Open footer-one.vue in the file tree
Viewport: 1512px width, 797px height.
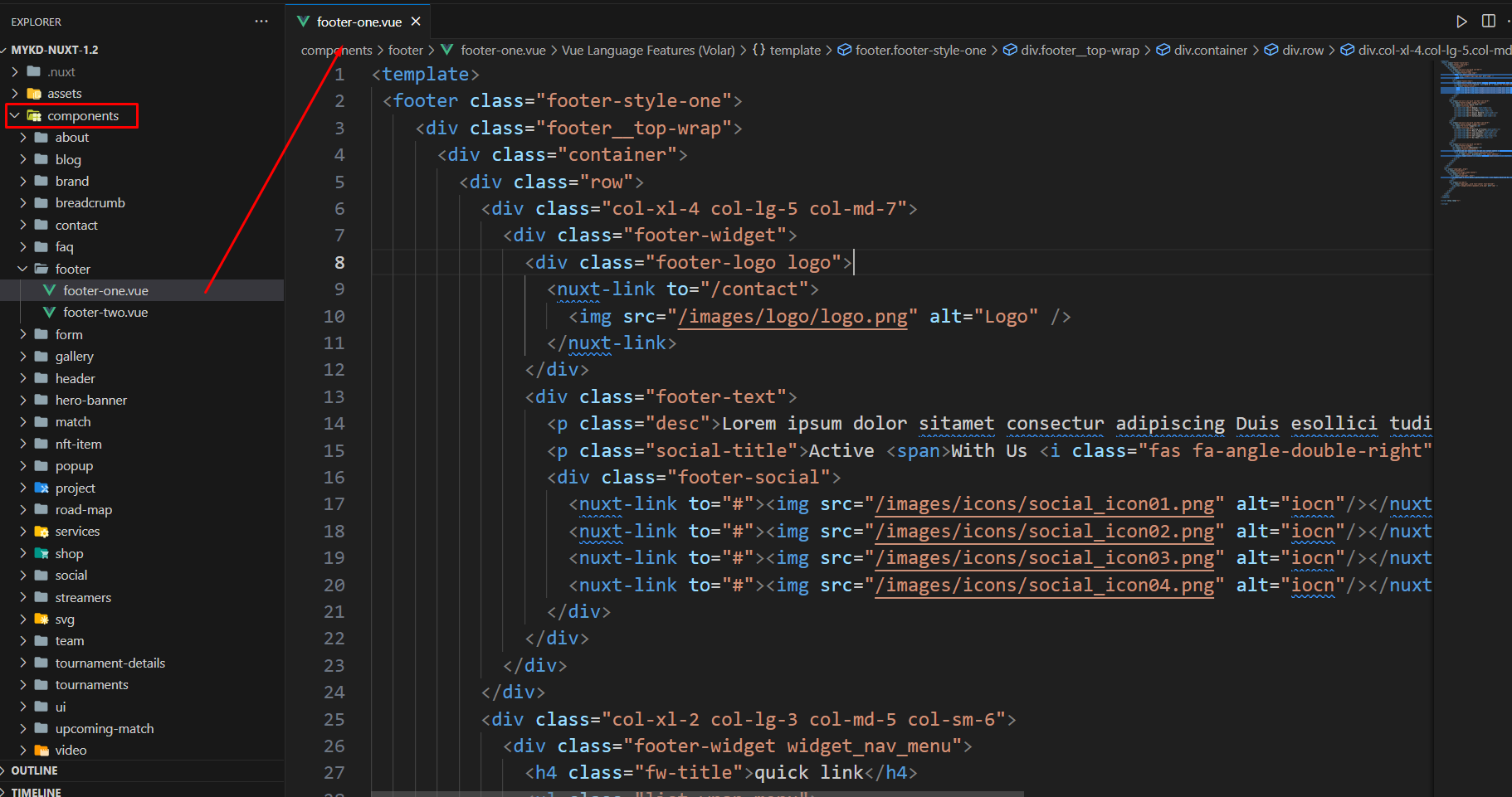(105, 291)
